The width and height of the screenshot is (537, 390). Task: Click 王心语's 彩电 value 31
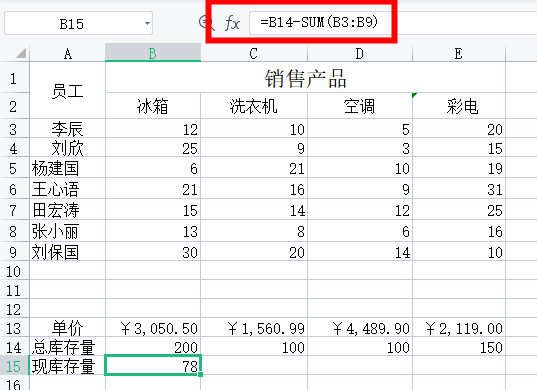pos(459,189)
